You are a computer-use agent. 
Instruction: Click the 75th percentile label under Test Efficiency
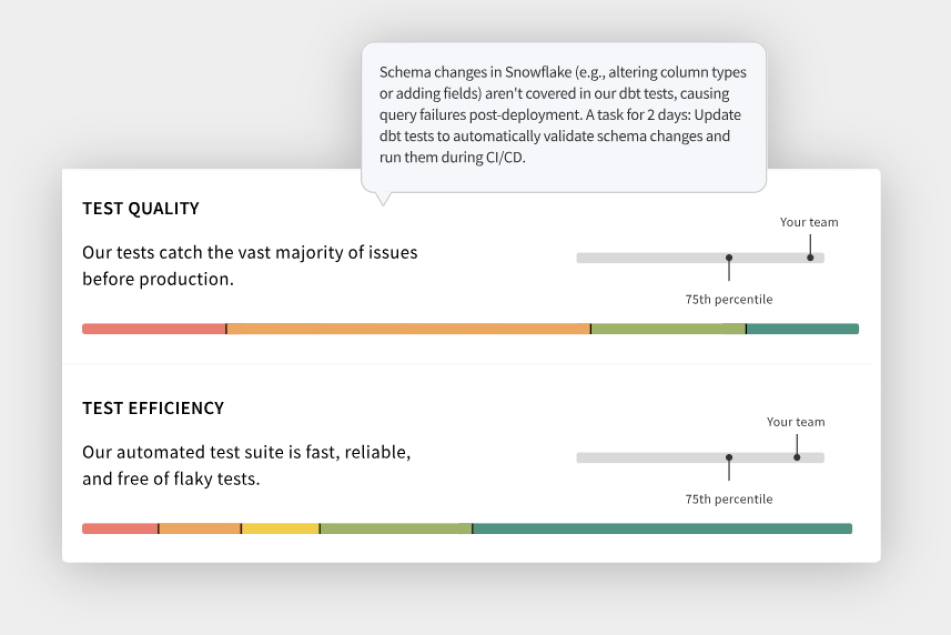point(729,499)
